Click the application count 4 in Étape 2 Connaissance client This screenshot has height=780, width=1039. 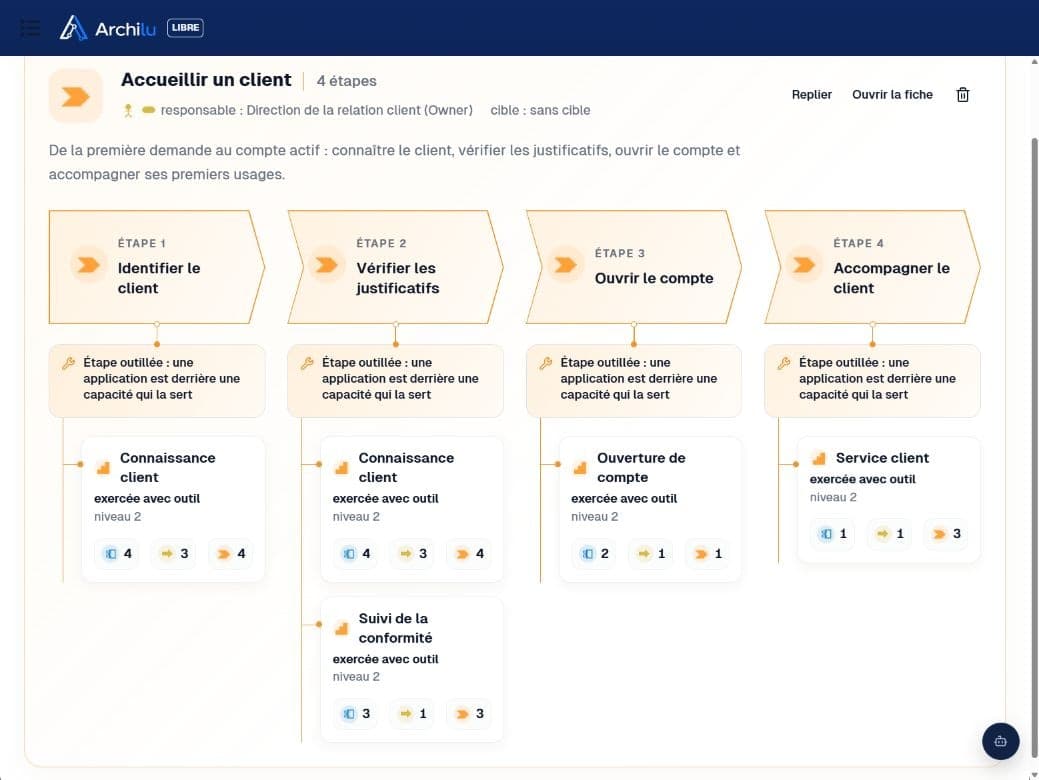[356, 553]
